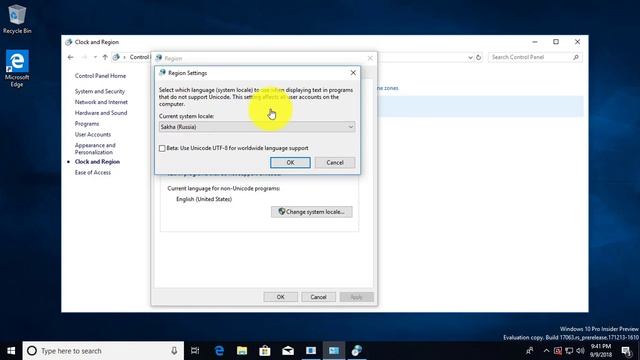Click the Type here to search box
640x360 pixels.
(x=103, y=351)
